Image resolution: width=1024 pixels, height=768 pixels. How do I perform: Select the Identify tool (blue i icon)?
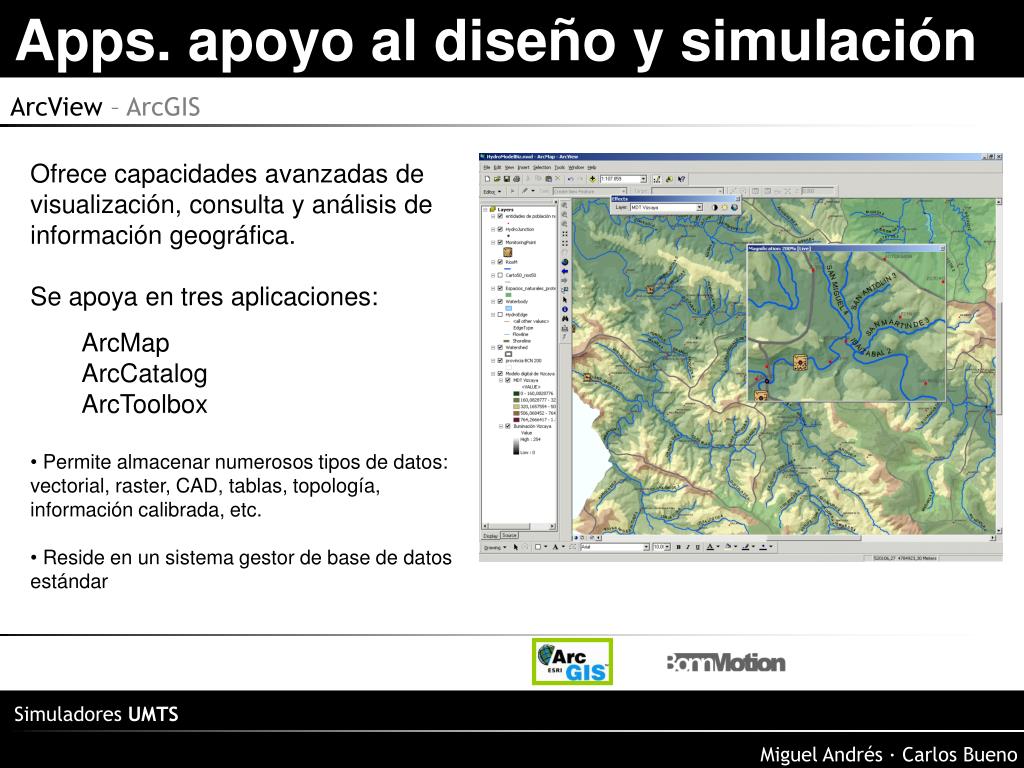click(x=565, y=310)
